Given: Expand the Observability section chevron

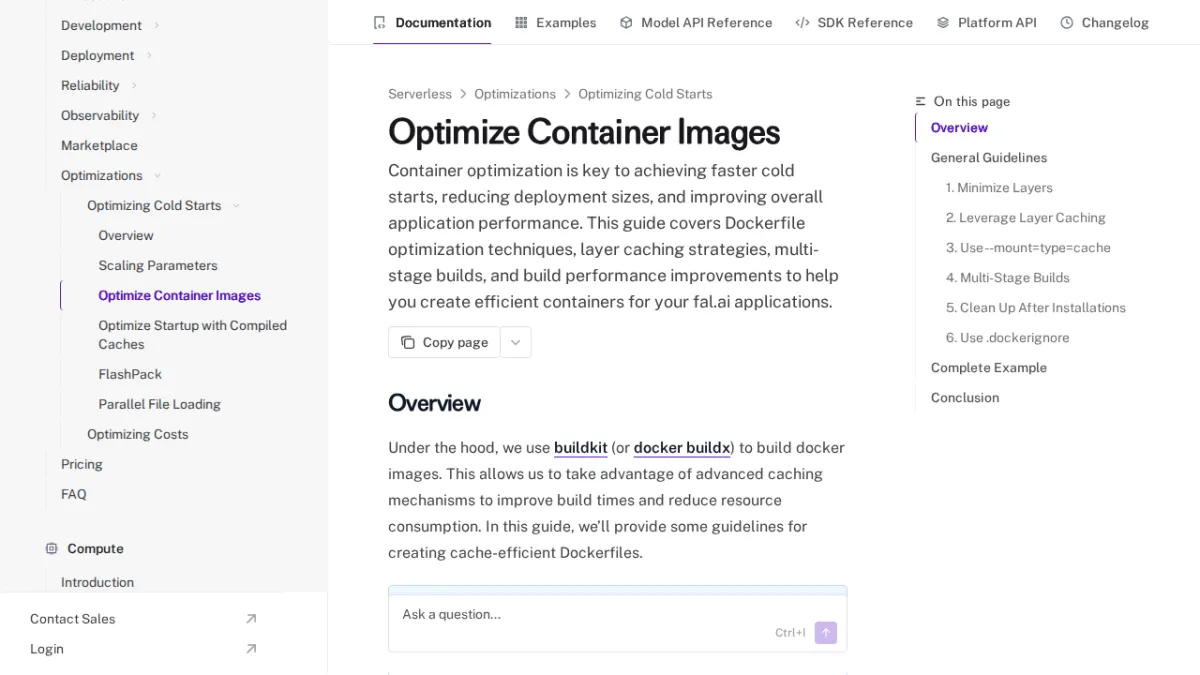Looking at the screenshot, I should click(154, 115).
